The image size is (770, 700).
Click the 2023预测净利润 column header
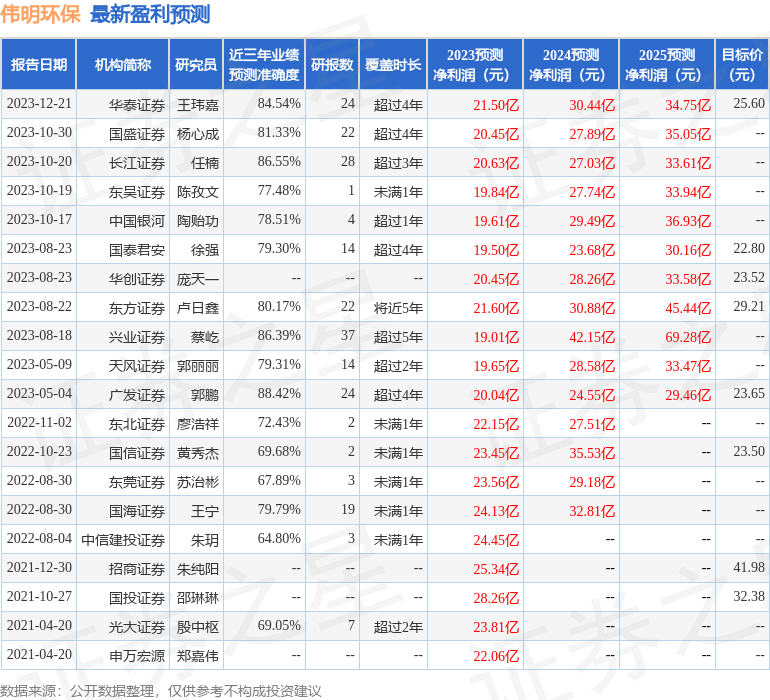pos(475,64)
